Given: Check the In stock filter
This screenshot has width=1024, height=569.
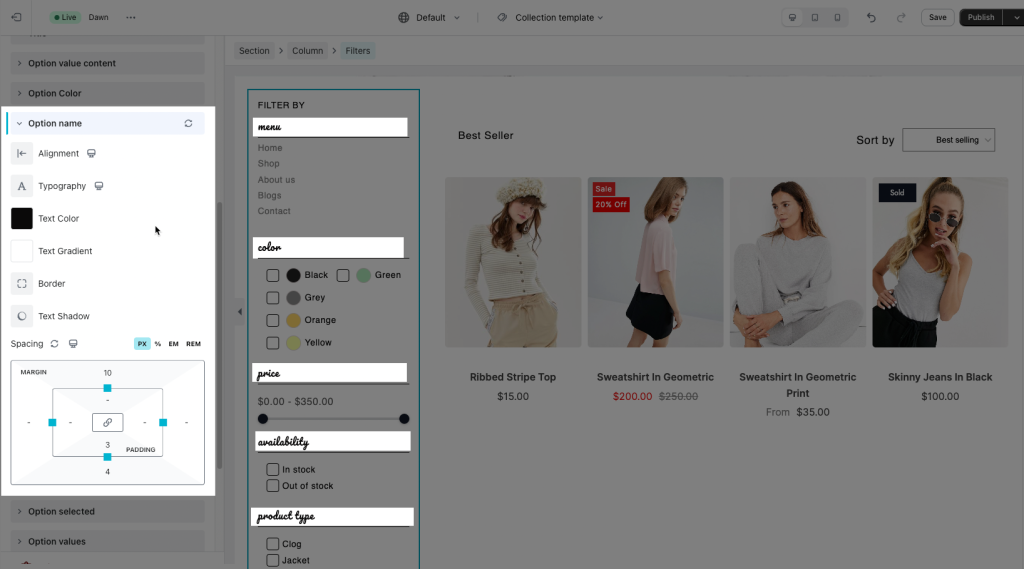Looking at the screenshot, I should 272,470.
